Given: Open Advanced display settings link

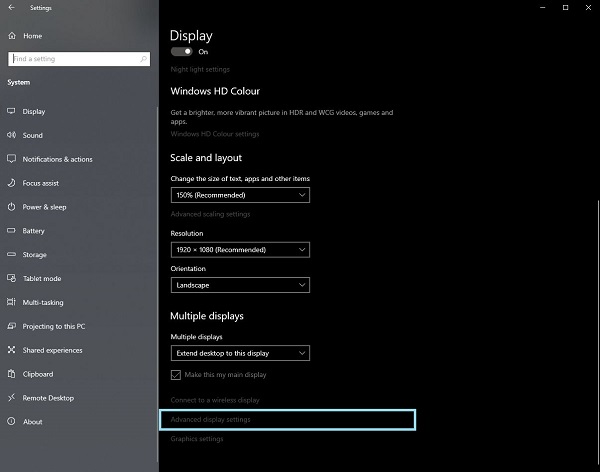Looking at the screenshot, I should (x=211, y=419).
